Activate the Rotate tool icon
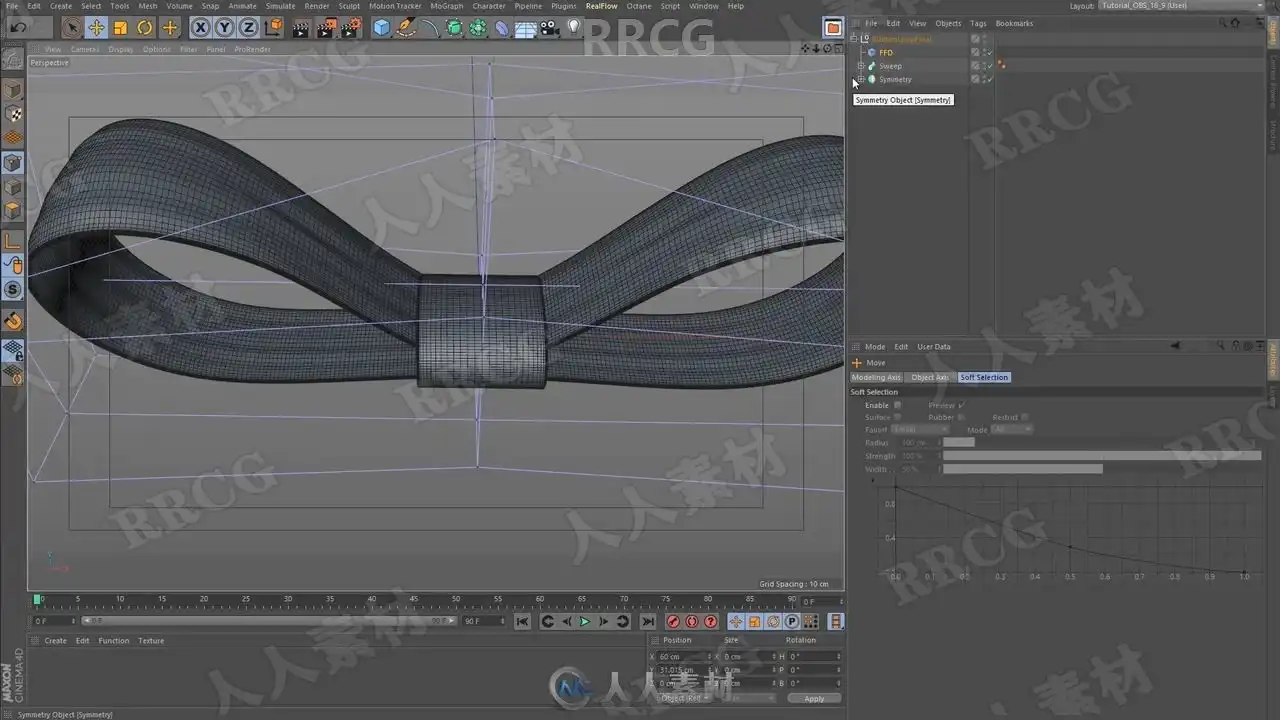 [x=145, y=28]
